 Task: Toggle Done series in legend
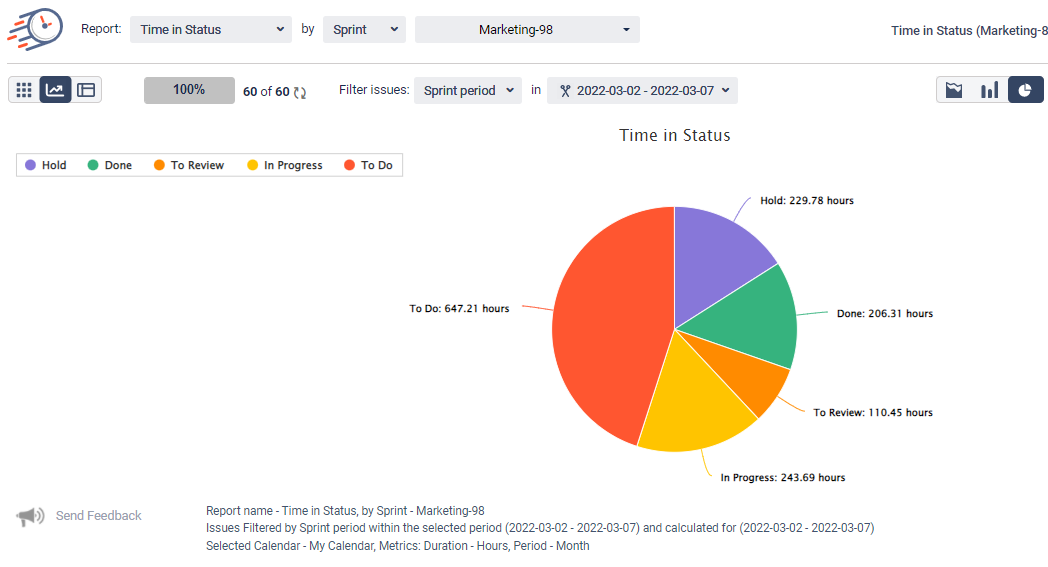(110, 165)
